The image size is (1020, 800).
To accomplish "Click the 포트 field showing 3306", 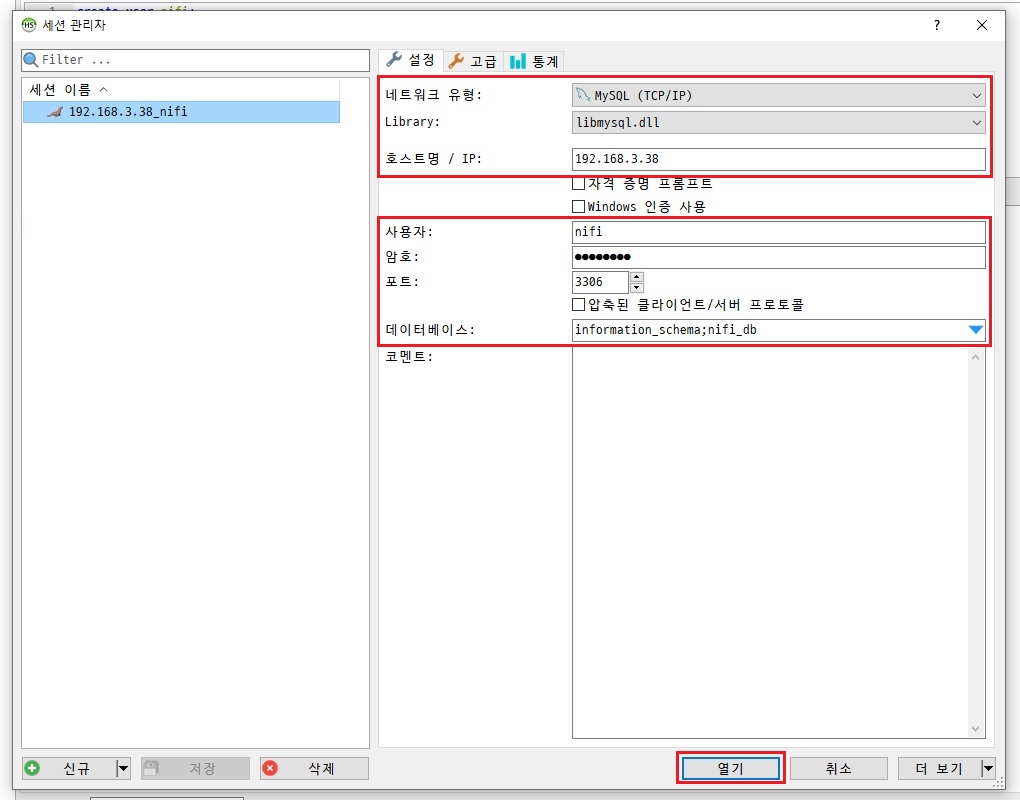I will click(600, 282).
